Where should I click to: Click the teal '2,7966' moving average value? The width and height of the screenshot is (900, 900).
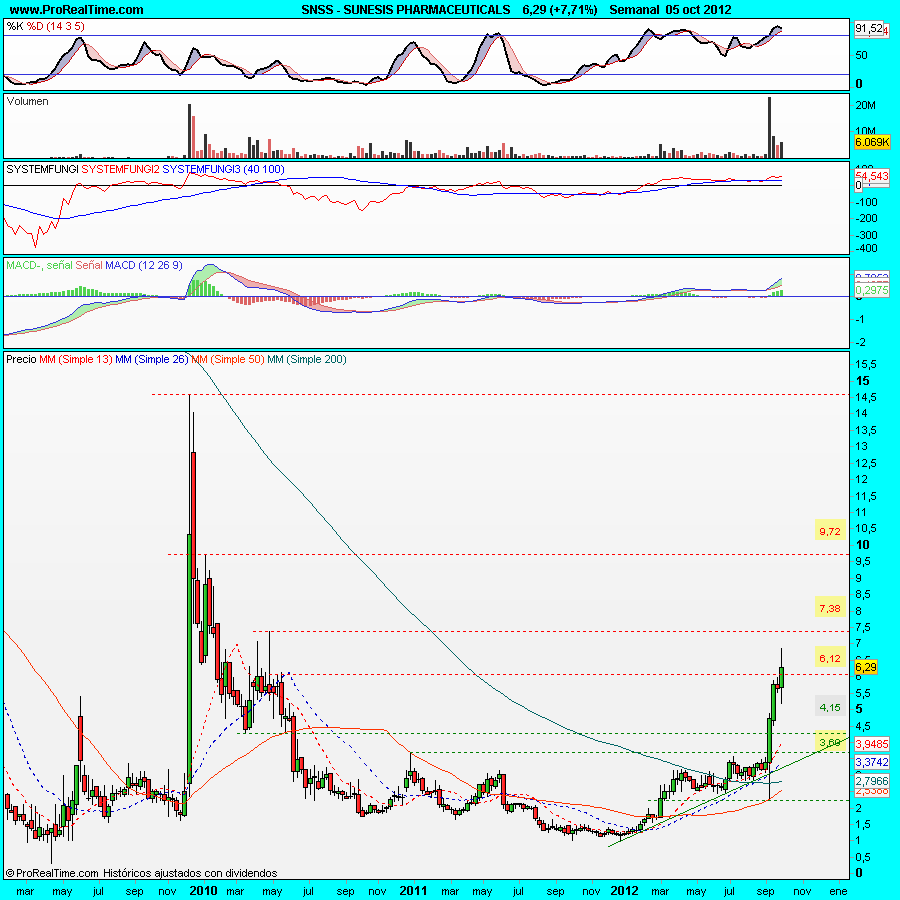[872, 781]
